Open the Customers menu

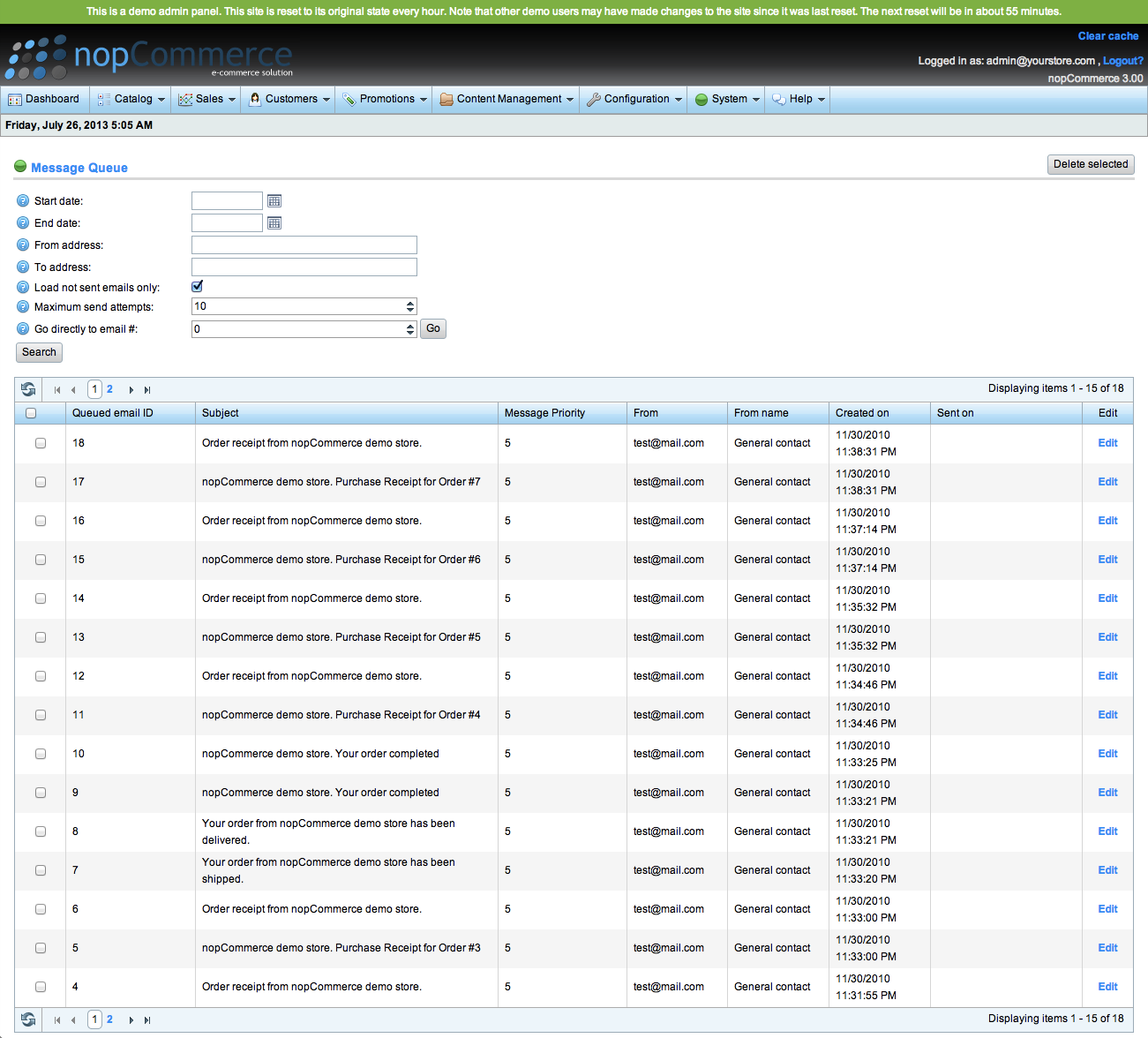pyautogui.click(x=290, y=99)
